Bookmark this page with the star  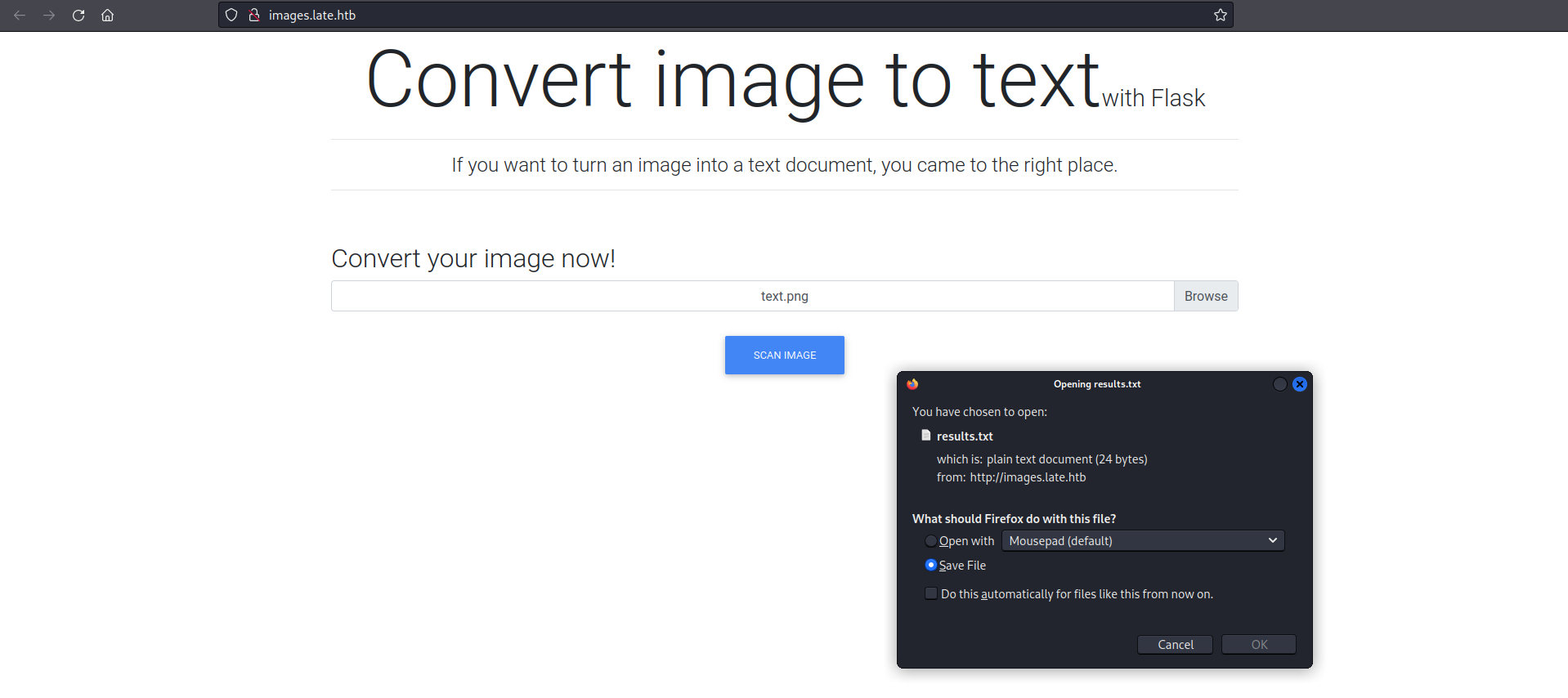click(x=1220, y=15)
